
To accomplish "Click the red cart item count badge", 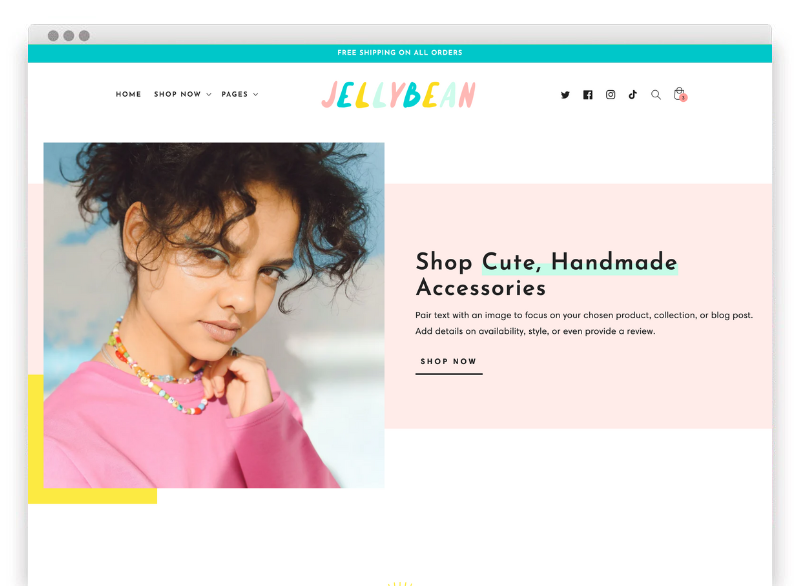I will point(684,98).
